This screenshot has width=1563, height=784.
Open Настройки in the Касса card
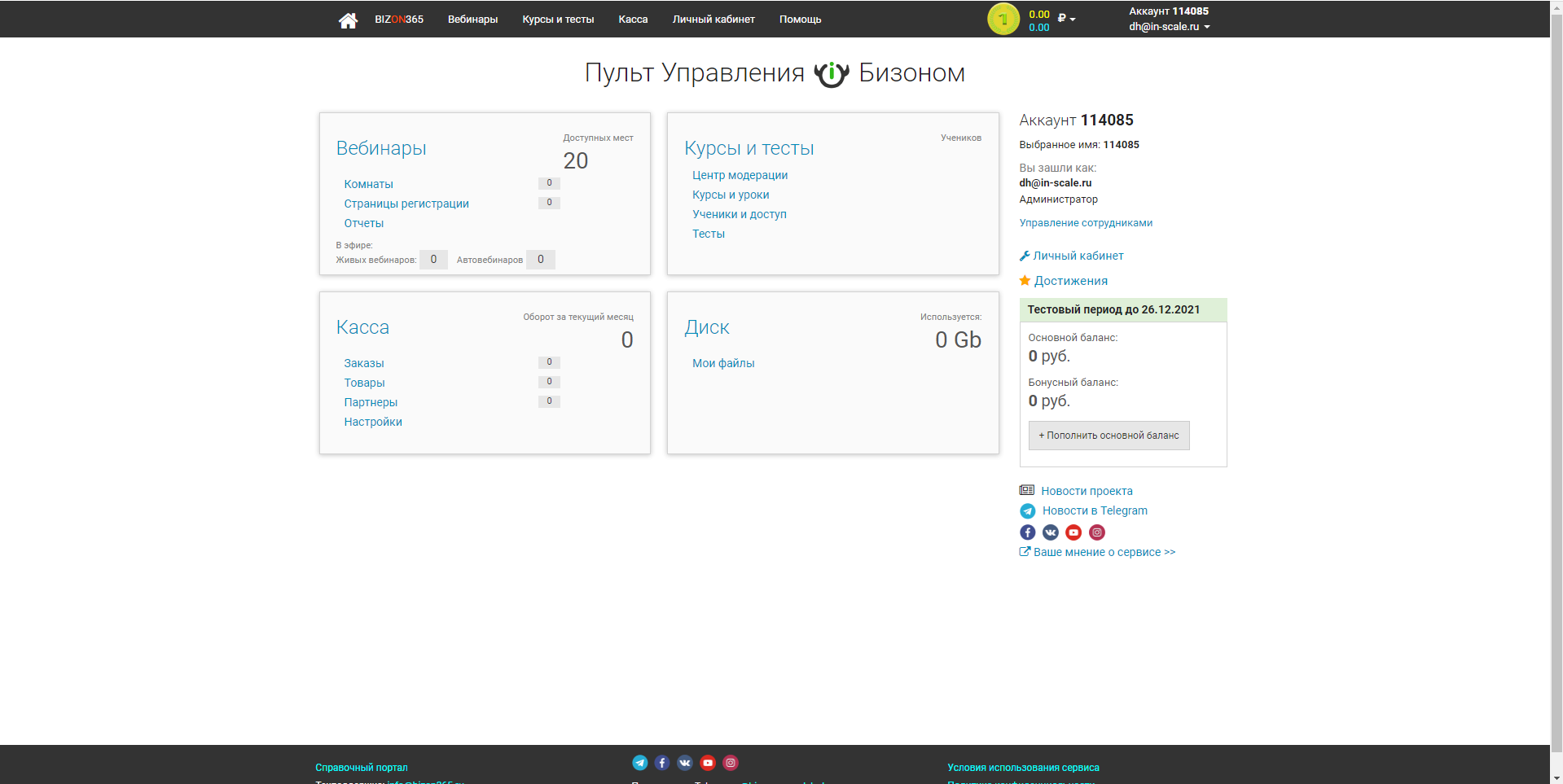(373, 422)
